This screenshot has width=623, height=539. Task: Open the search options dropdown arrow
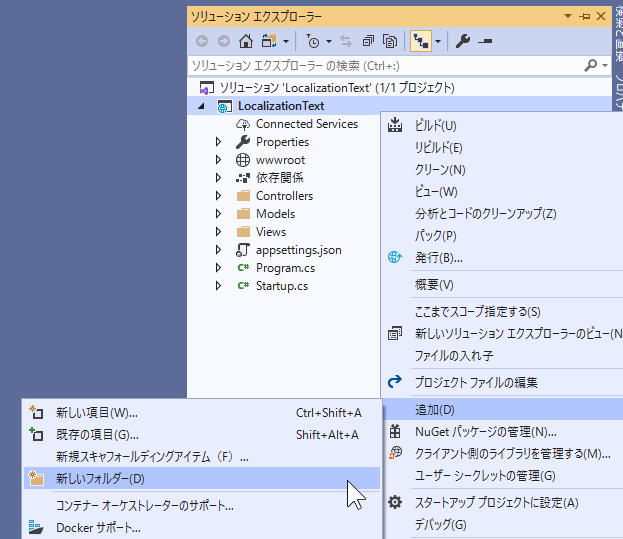[x=604, y=65]
